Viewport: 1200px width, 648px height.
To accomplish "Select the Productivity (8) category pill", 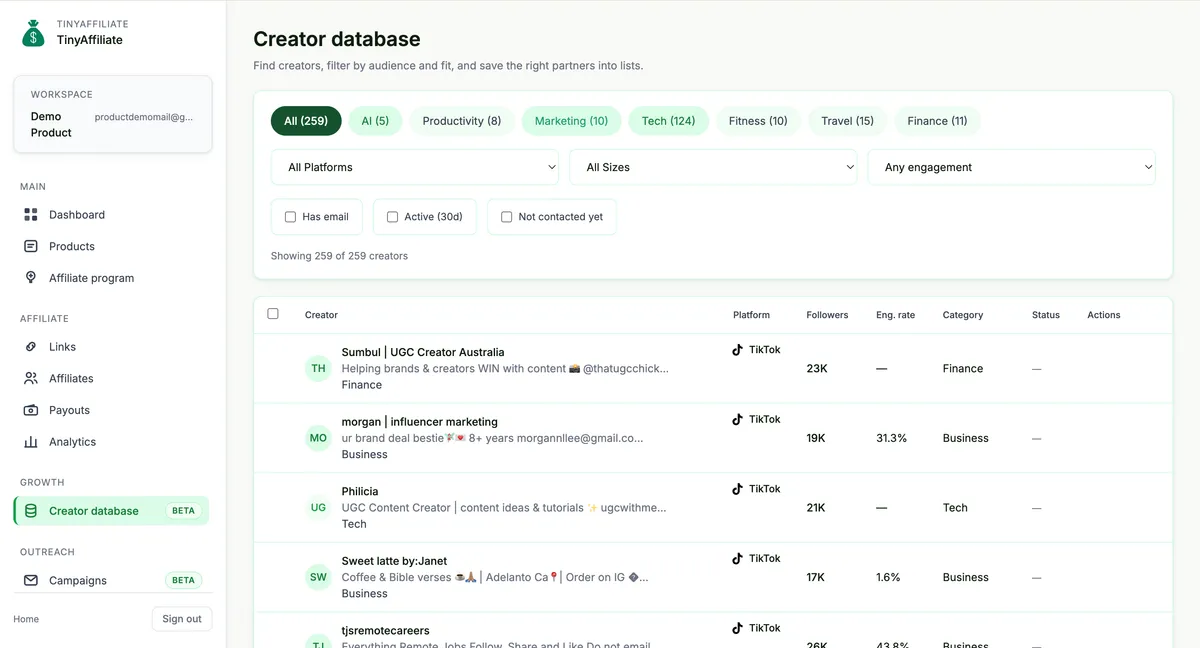I will pyautogui.click(x=462, y=121).
